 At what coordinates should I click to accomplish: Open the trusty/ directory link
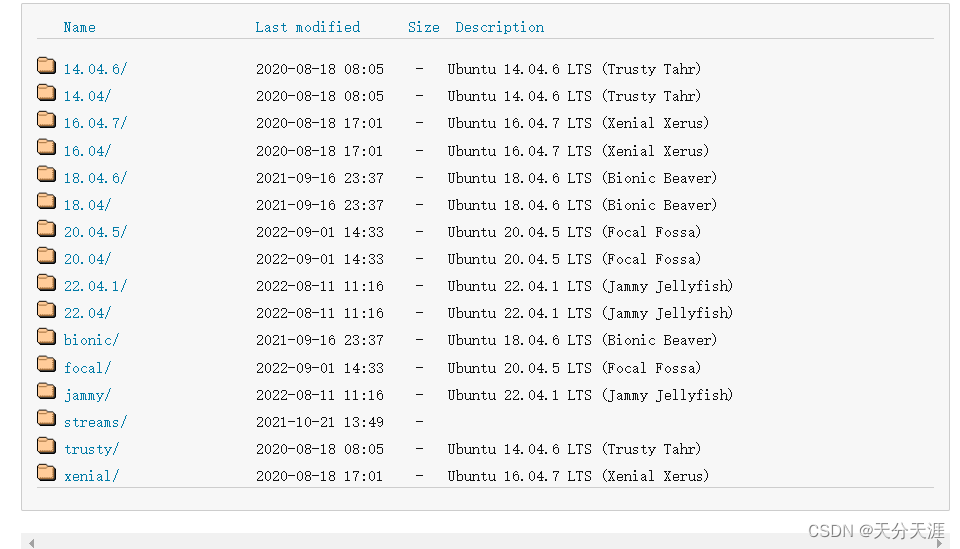pos(91,449)
